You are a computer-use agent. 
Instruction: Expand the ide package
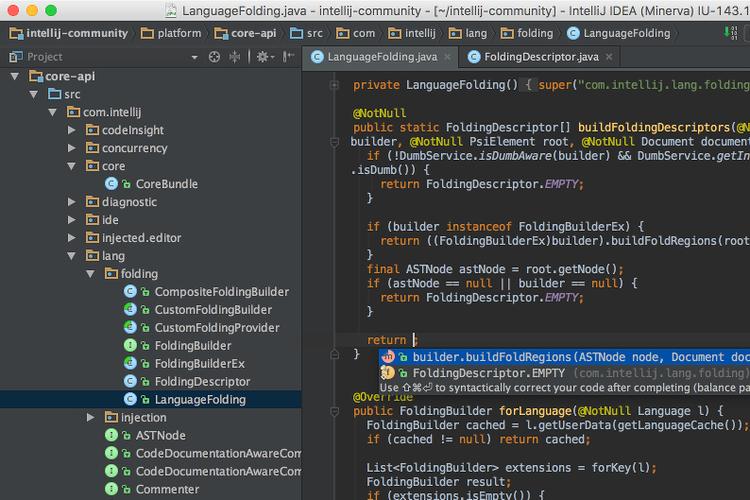click(72, 220)
